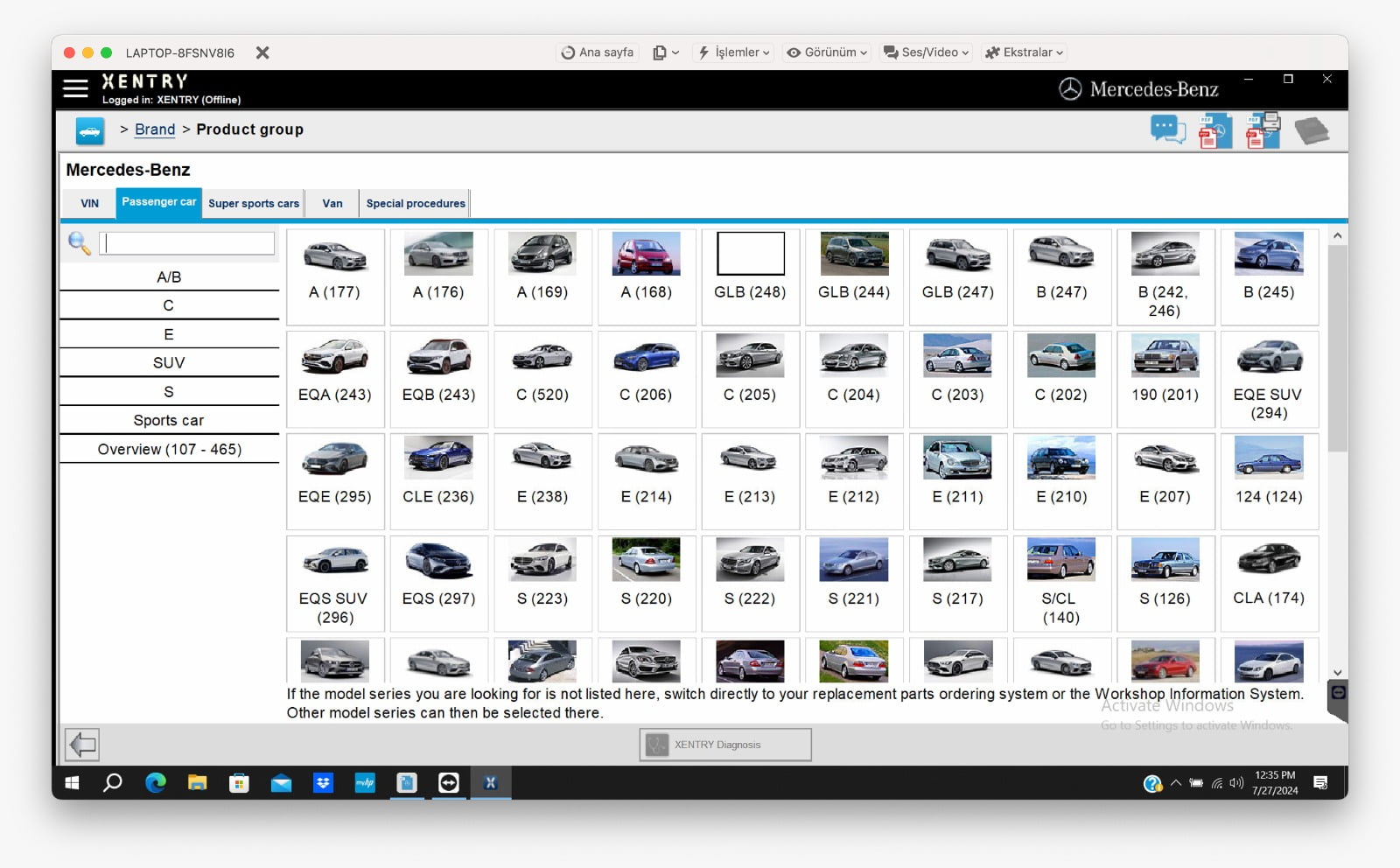
Task: Switch to the Special procedures tab
Action: click(416, 203)
